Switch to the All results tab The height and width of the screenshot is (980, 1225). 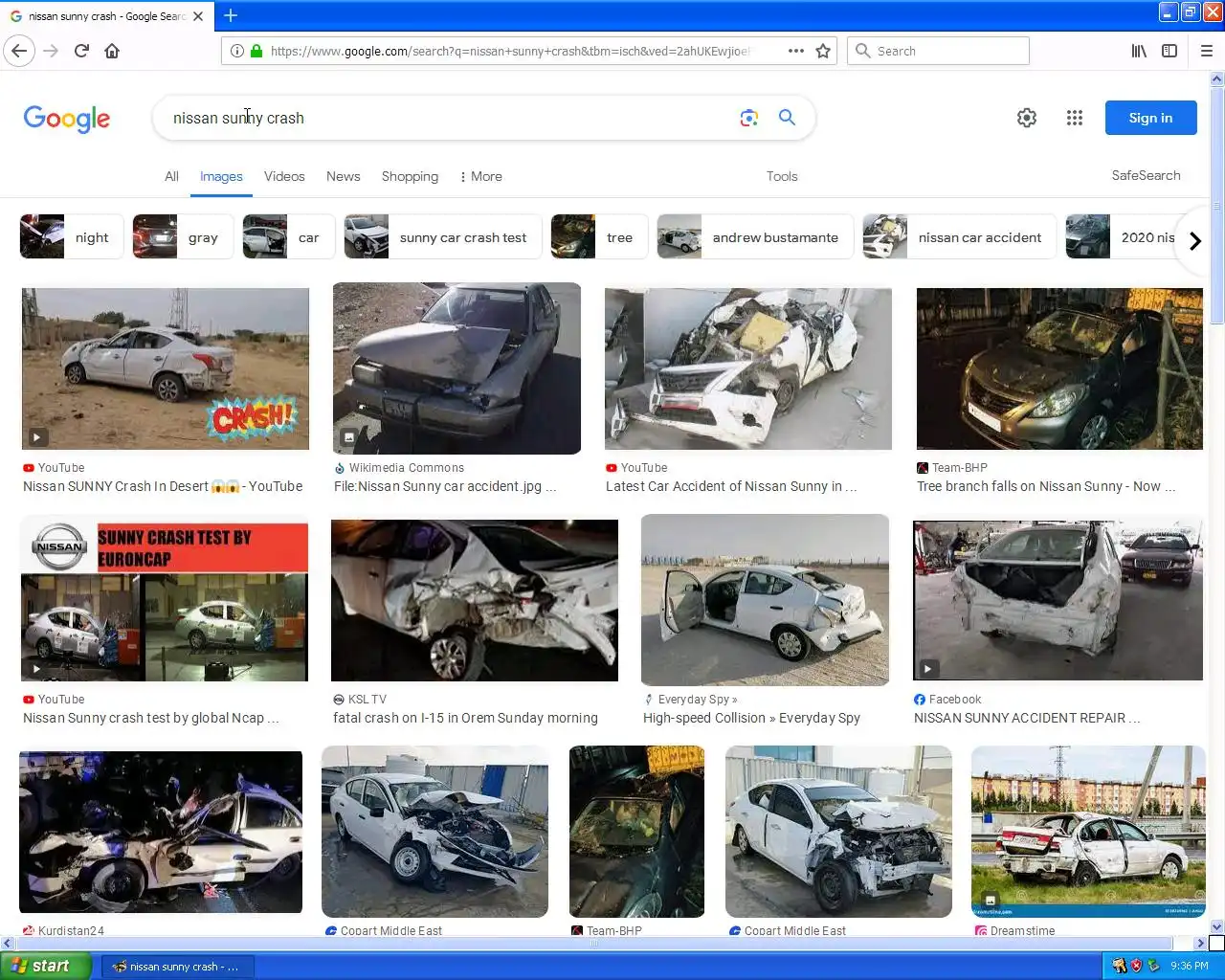click(x=171, y=176)
